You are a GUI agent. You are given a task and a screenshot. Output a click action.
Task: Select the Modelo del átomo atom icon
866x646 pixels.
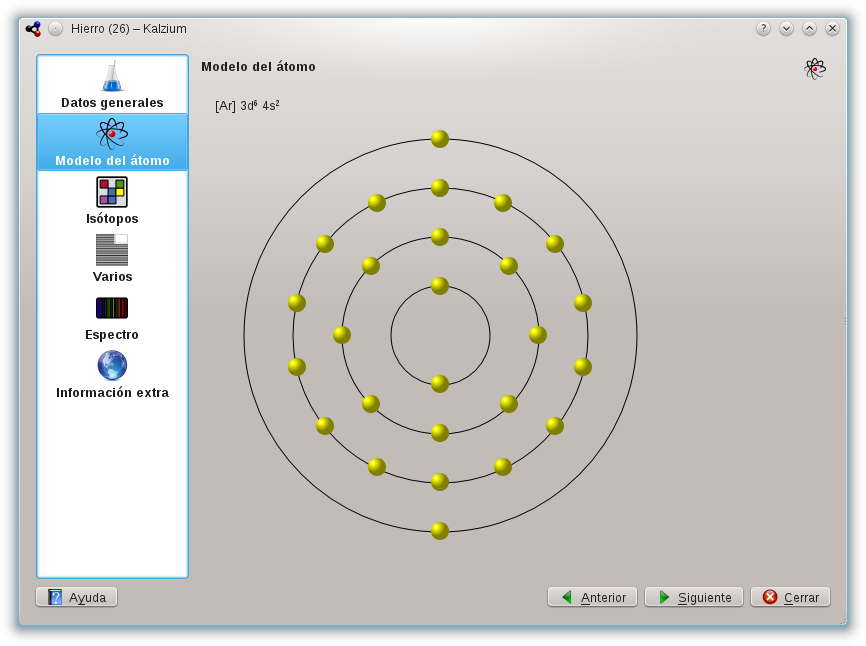(112, 134)
